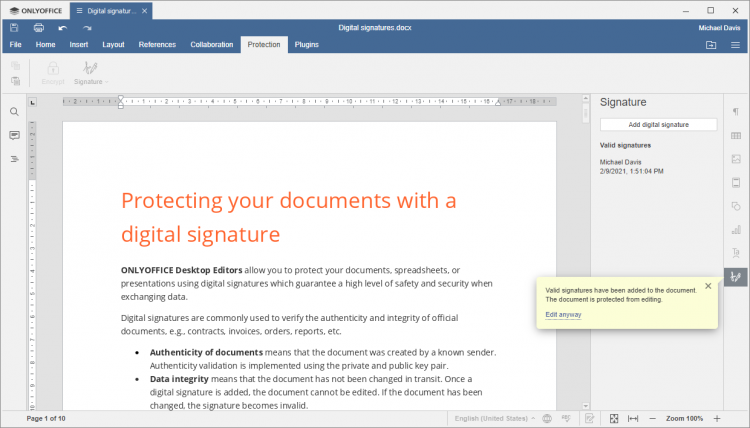
Task: Toggle spell checking in the status bar
Action: click(566, 418)
